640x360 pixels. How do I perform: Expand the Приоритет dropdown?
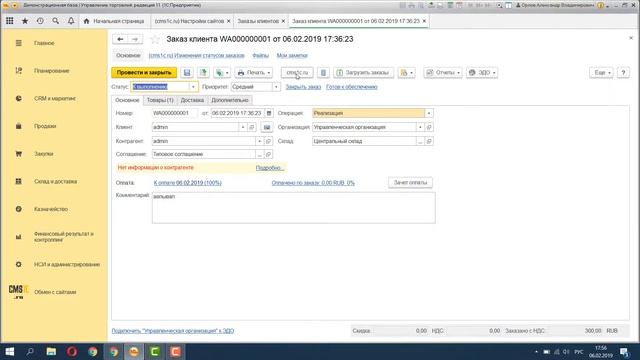click(x=276, y=87)
